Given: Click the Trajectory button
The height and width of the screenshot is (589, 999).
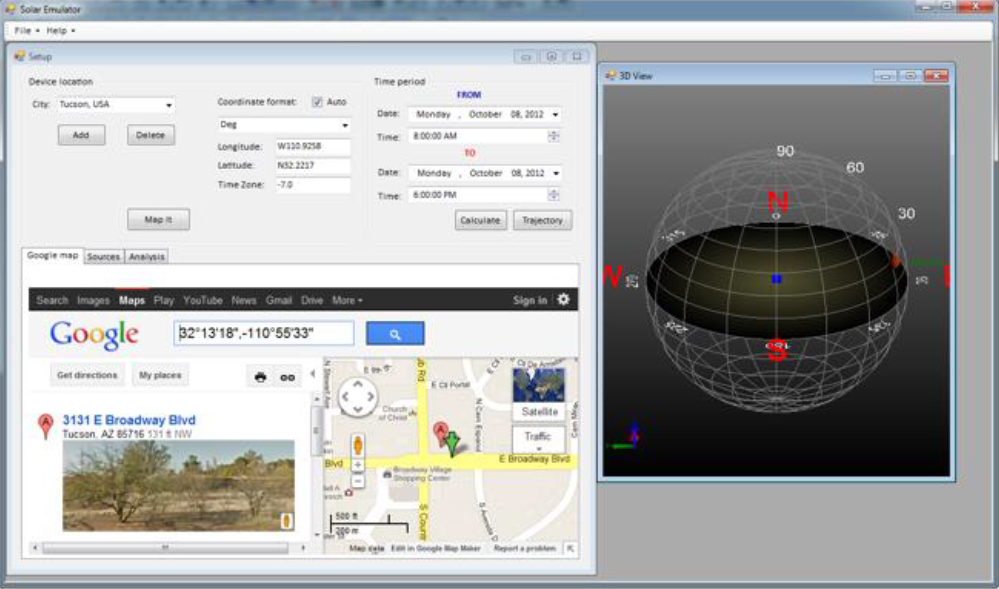Looking at the screenshot, I should click(x=543, y=221).
